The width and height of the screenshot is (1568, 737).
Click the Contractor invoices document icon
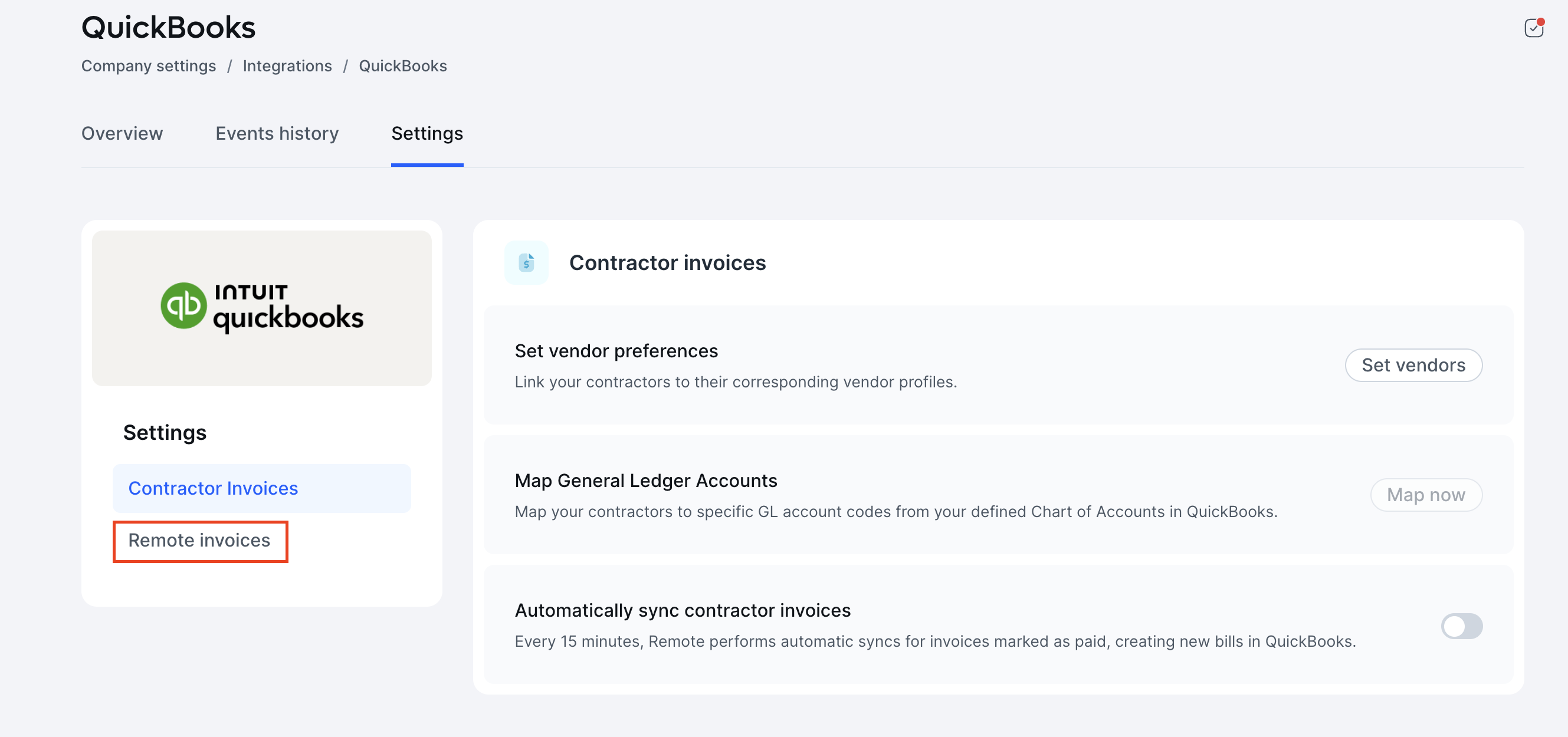tap(526, 263)
